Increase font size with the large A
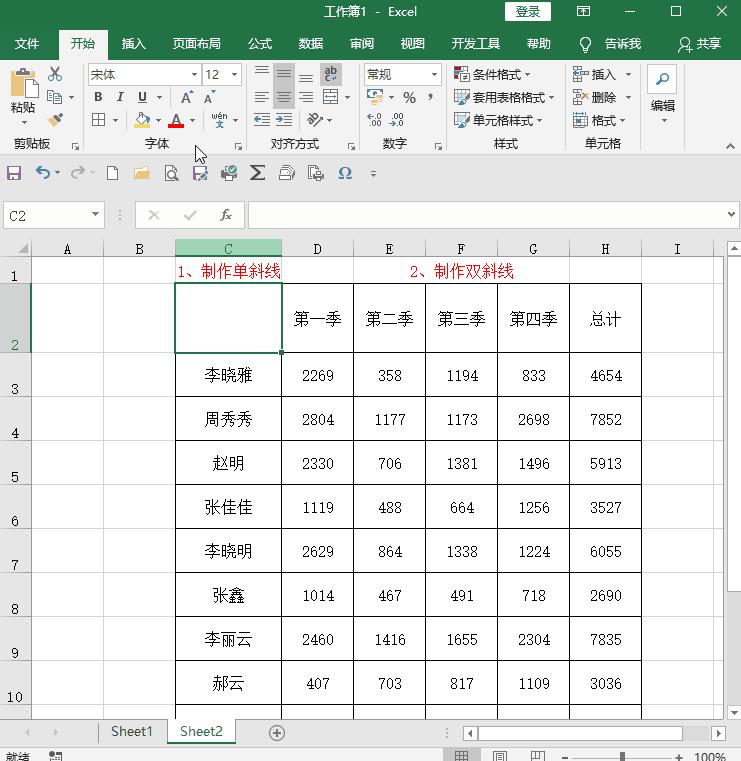Screen dimensions: 741x761 [x=187, y=98]
